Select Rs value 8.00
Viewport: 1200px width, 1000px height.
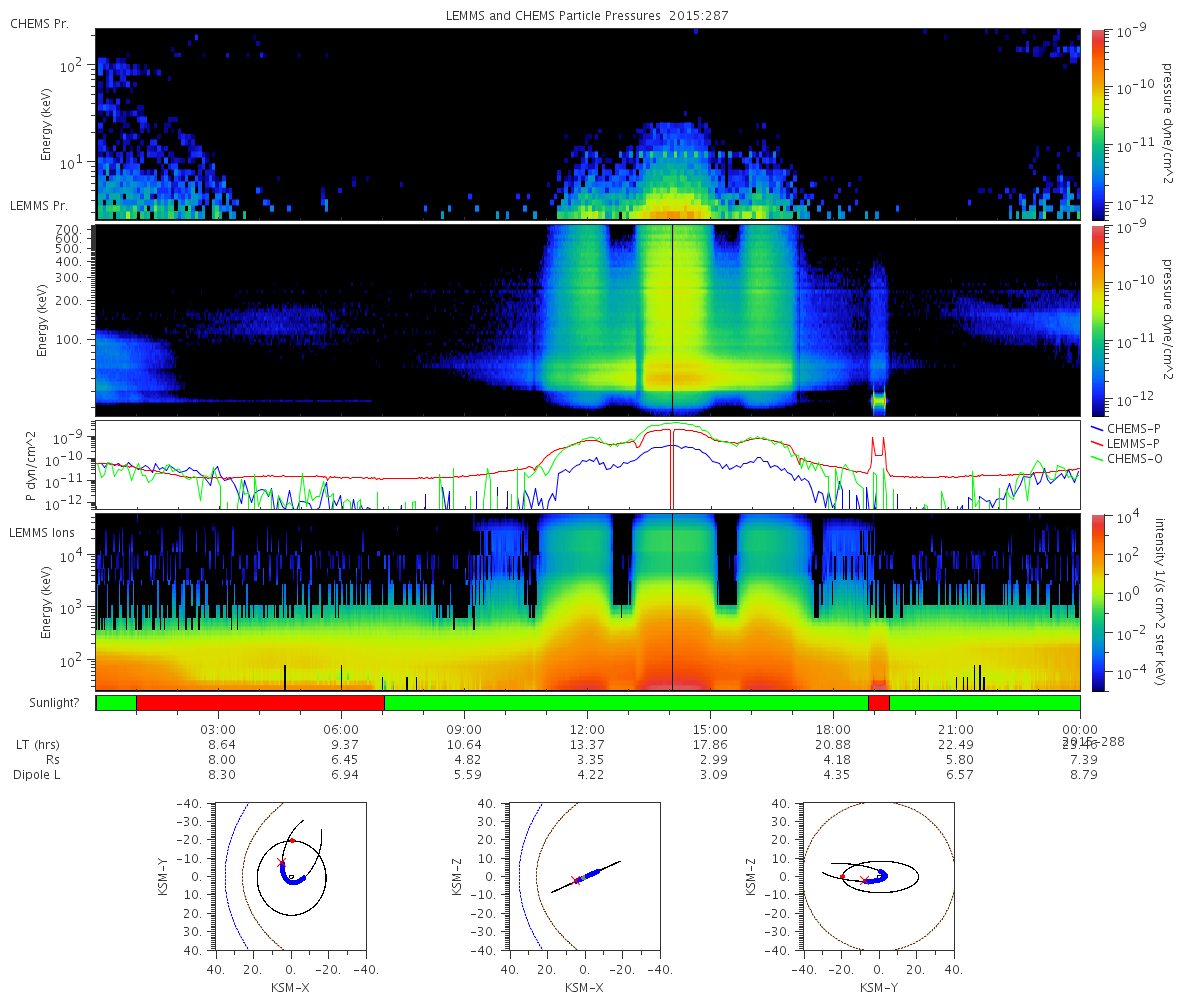click(x=222, y=759)
